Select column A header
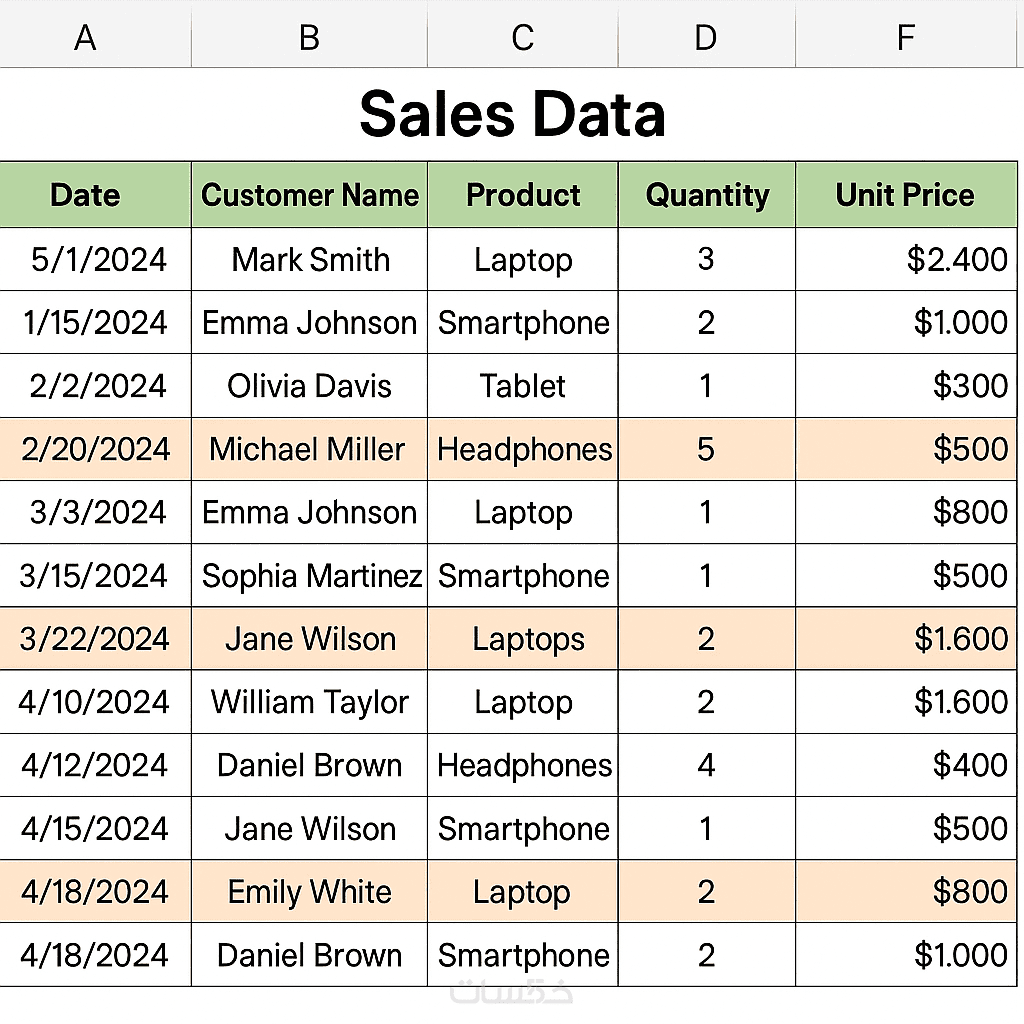The image size is (1024, 1024). click(86, 38)
